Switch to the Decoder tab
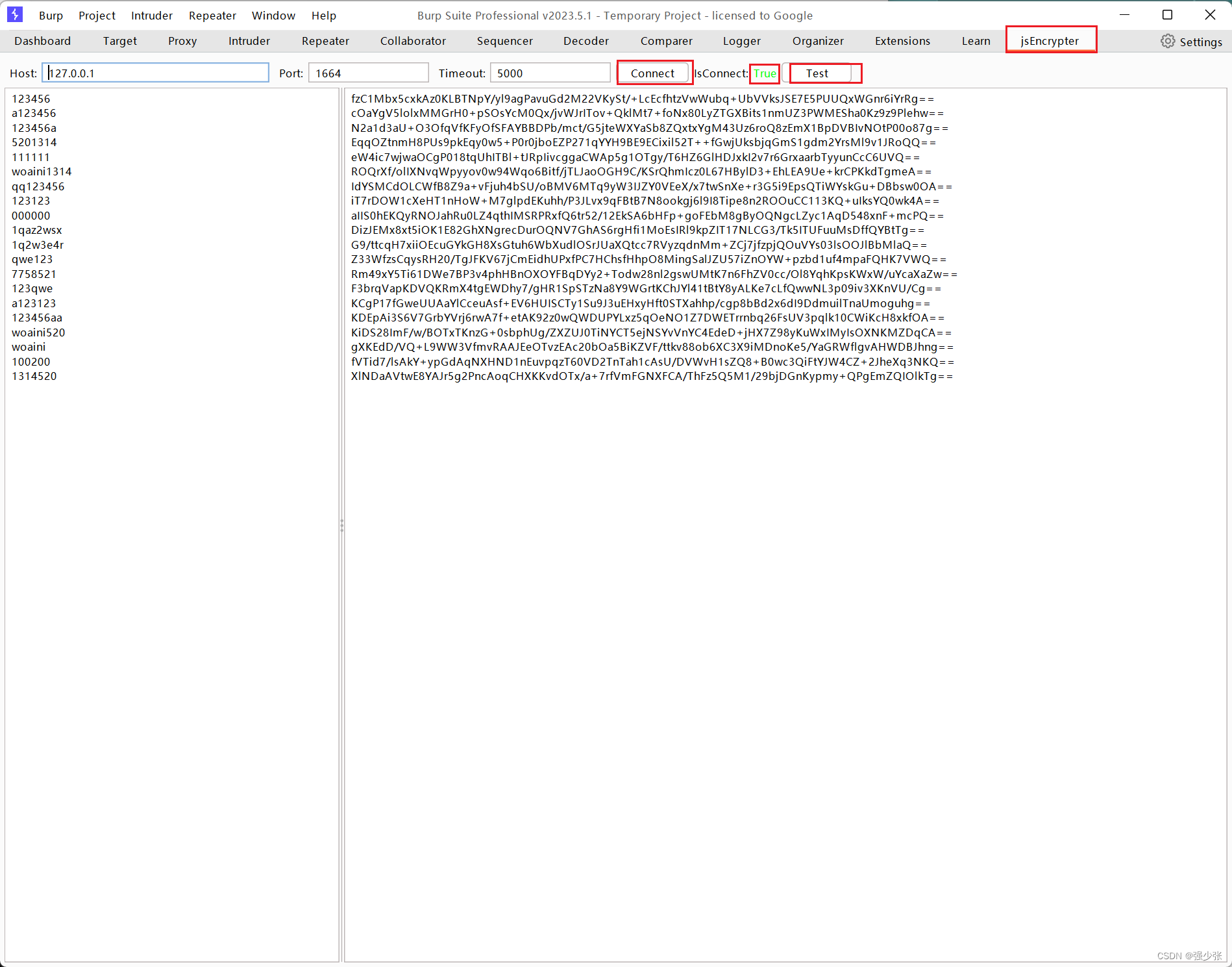 click(586, 41)
